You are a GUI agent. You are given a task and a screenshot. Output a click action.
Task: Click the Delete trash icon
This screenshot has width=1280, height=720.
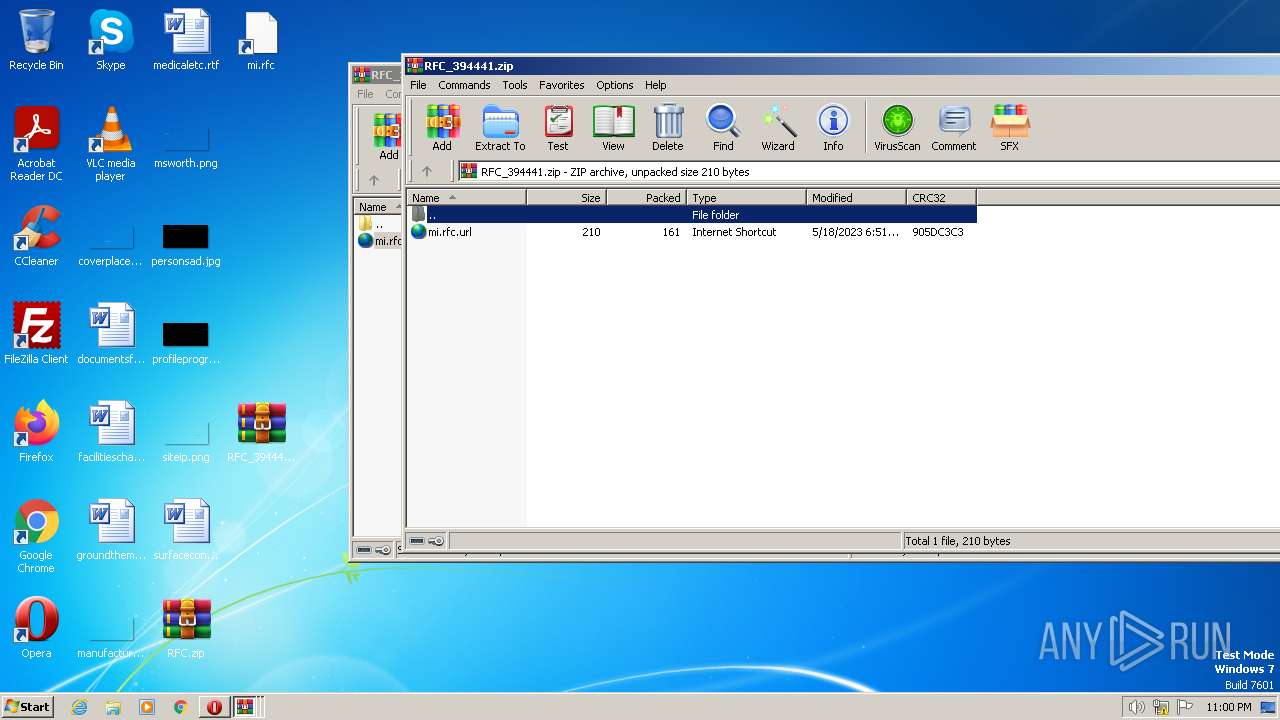pyautogui.click(x=668, y=128)
